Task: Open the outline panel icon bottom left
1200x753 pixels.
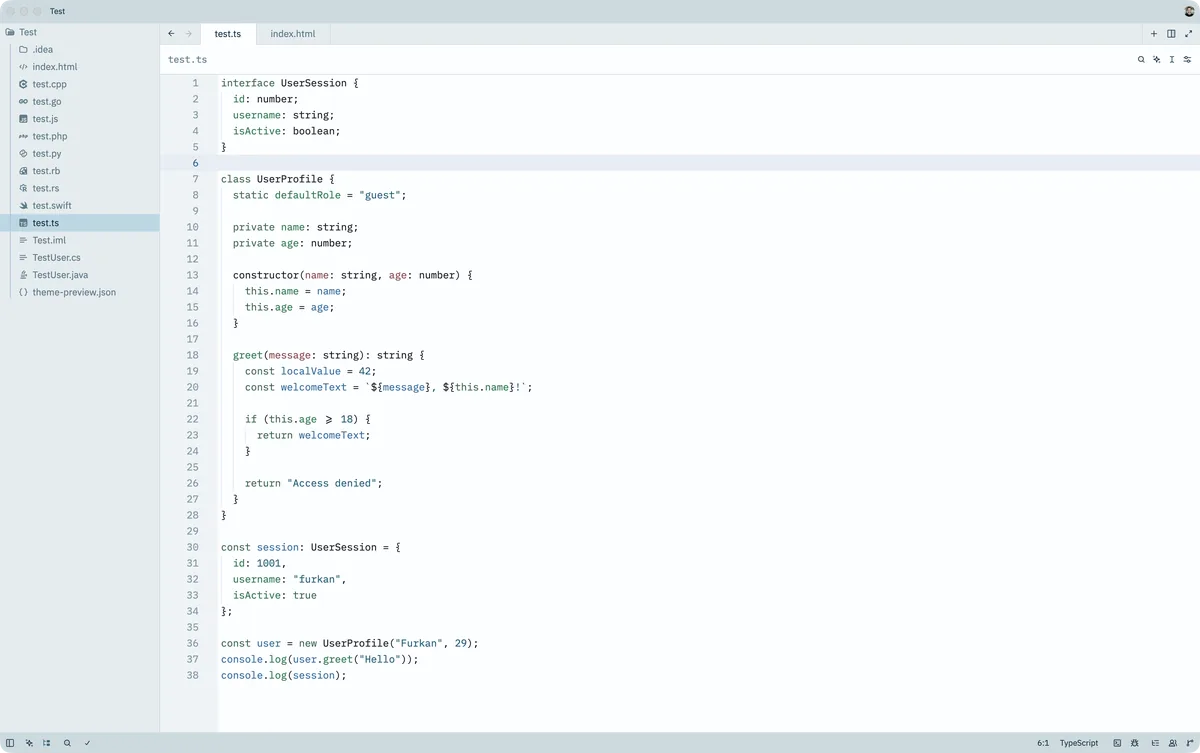Action: (47, 743)
